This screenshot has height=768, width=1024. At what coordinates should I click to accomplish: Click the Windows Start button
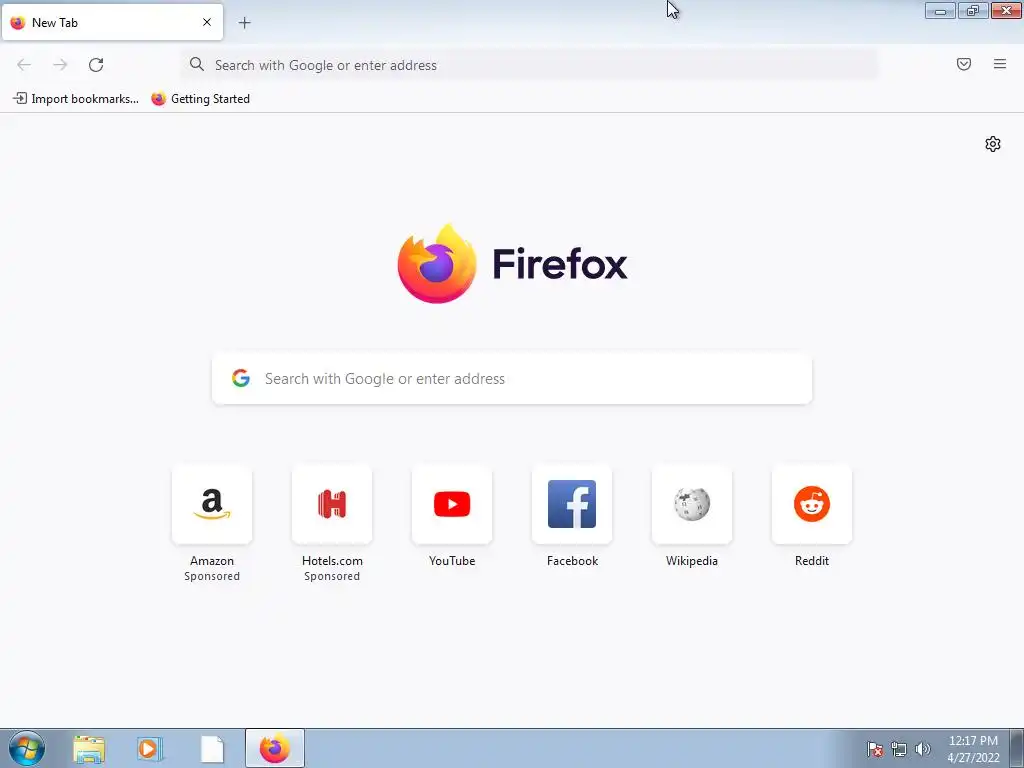(x=27, y=748)
